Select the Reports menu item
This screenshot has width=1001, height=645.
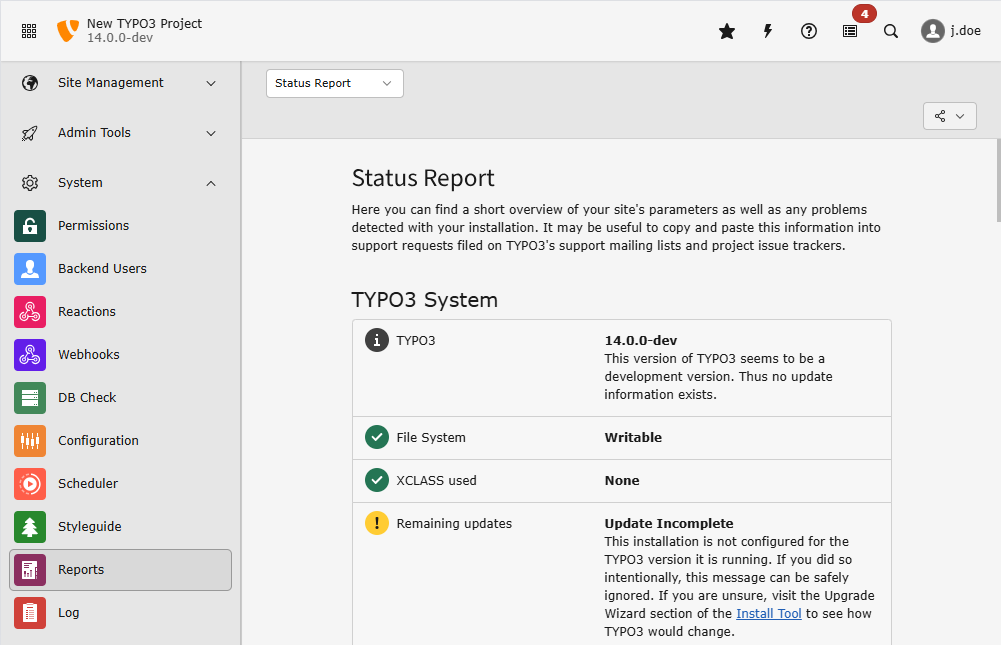coord(120,570)
